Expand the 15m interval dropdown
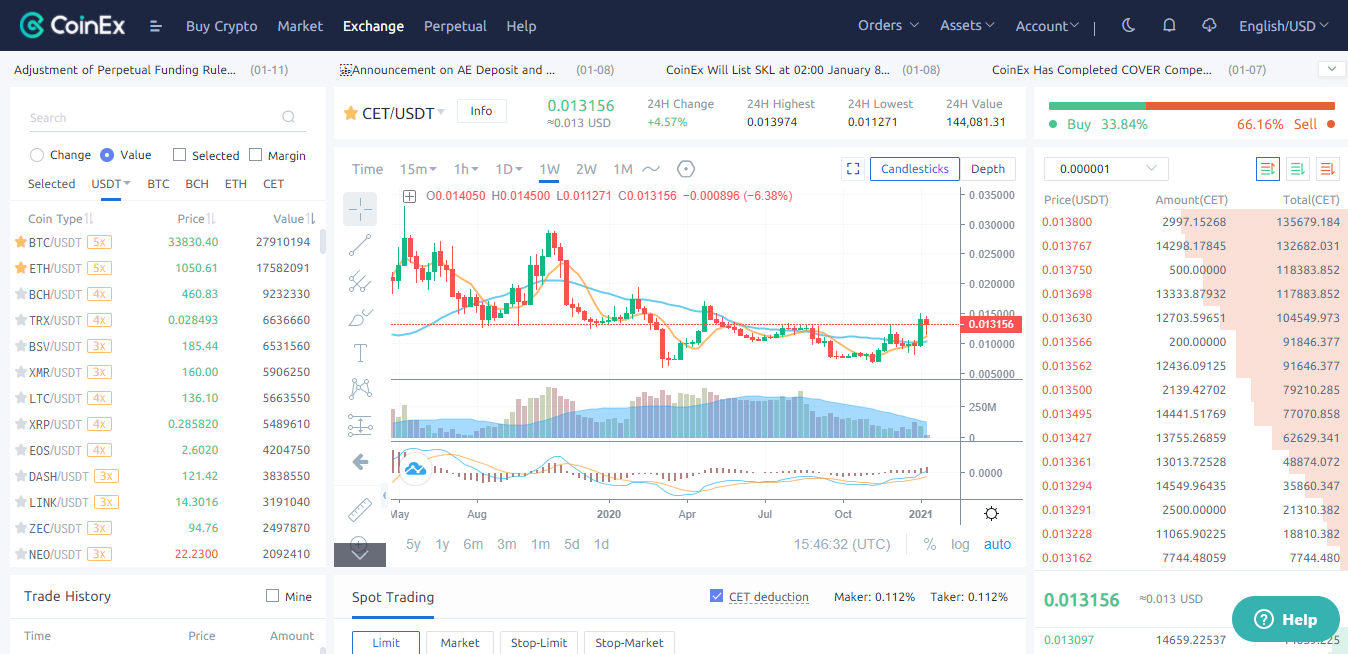1348x654 pixels. [418, 169]
